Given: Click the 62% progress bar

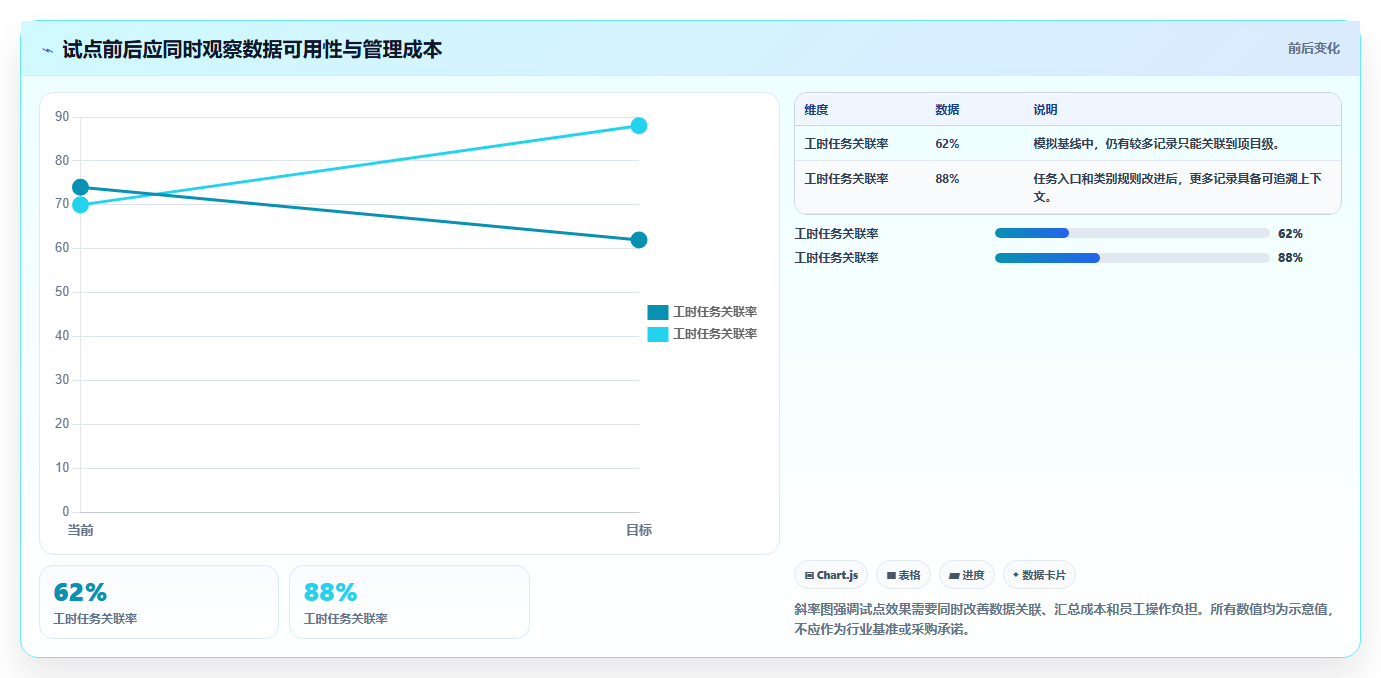Looking at the screenshot, I should point(1132,233).
